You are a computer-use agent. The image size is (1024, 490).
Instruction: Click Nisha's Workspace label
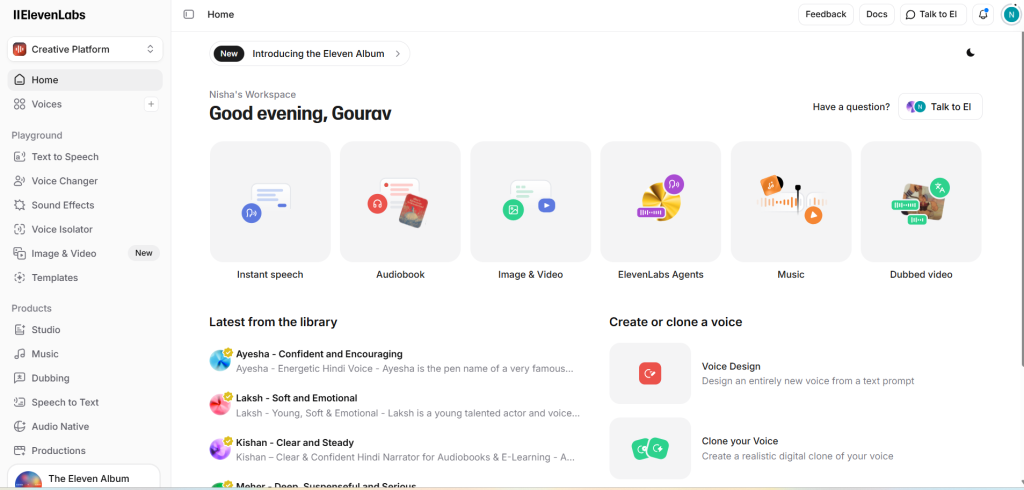click(252, 95)
